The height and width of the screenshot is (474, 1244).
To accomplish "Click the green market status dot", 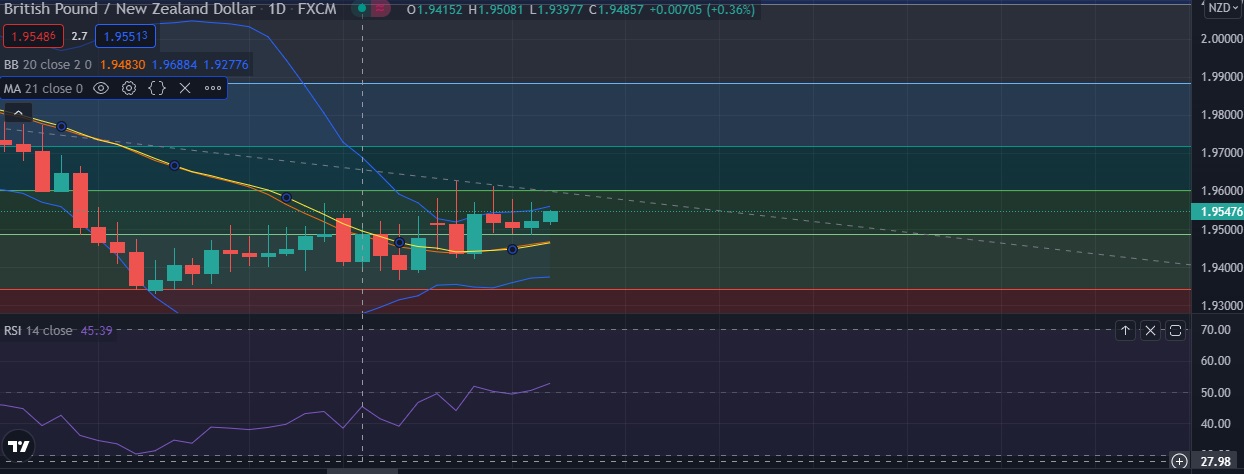I will (x=361, y=8).
